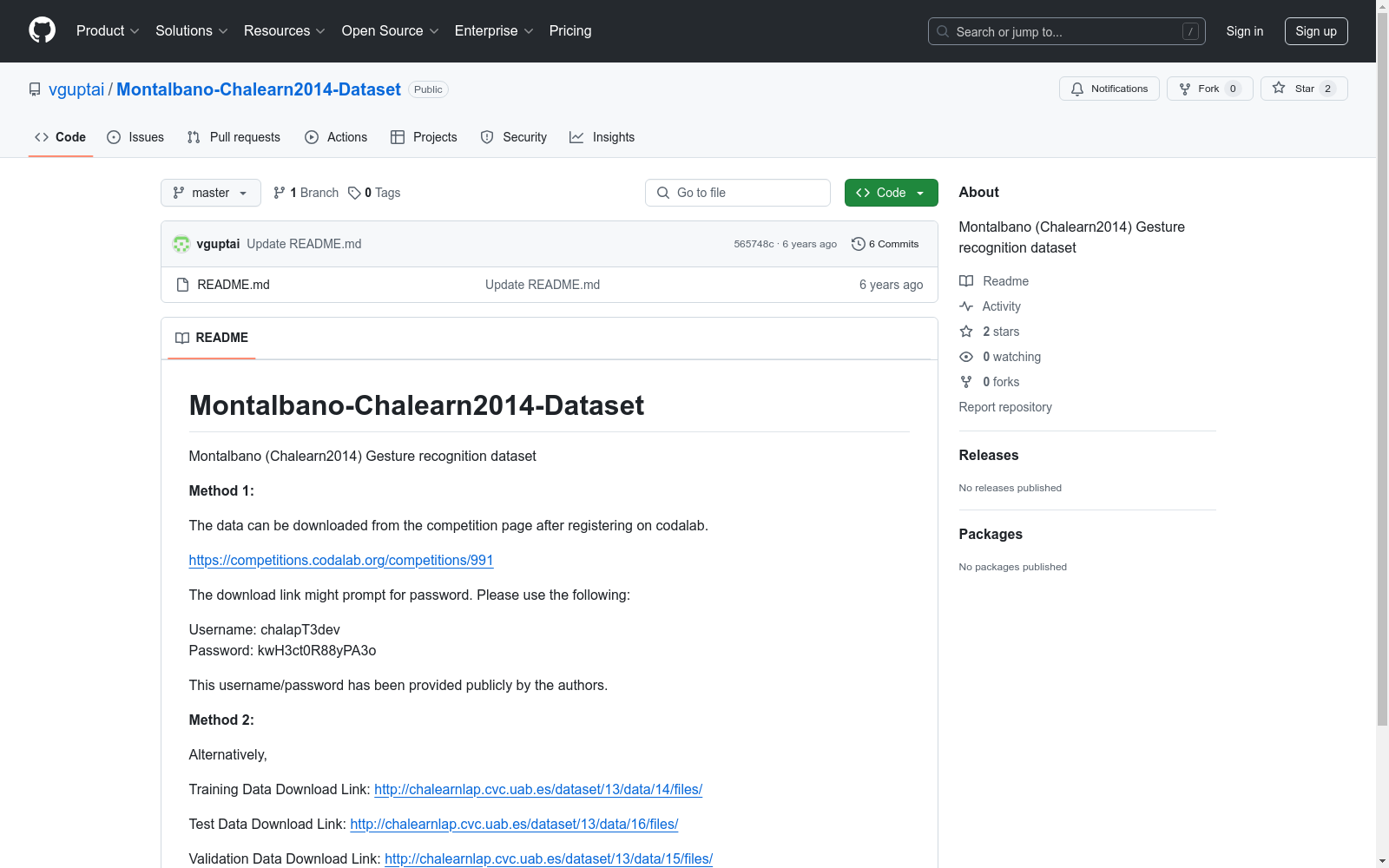Image resolution: width=1389 pixels, height=868 pixels.
Task: Open the Test Data download link
Action: [x=514, y=825]
